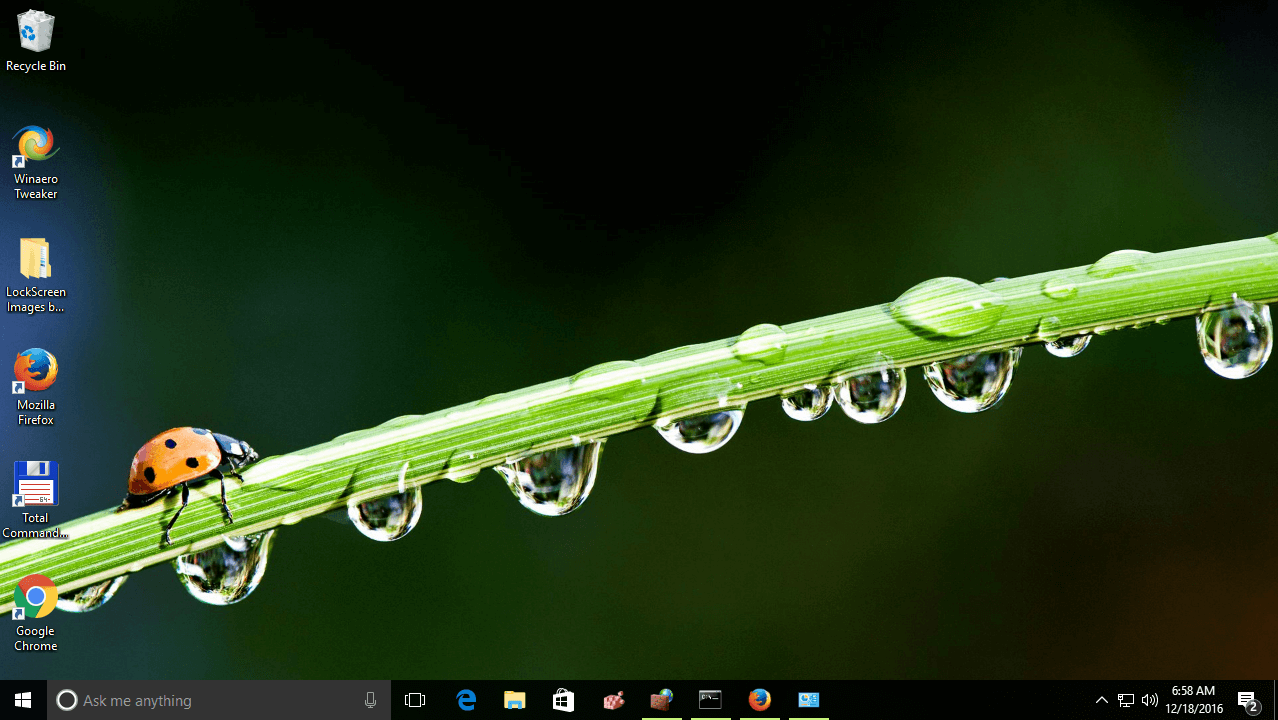
Task: Switch to the Firefox taskbar window
Action: (759, 700)
